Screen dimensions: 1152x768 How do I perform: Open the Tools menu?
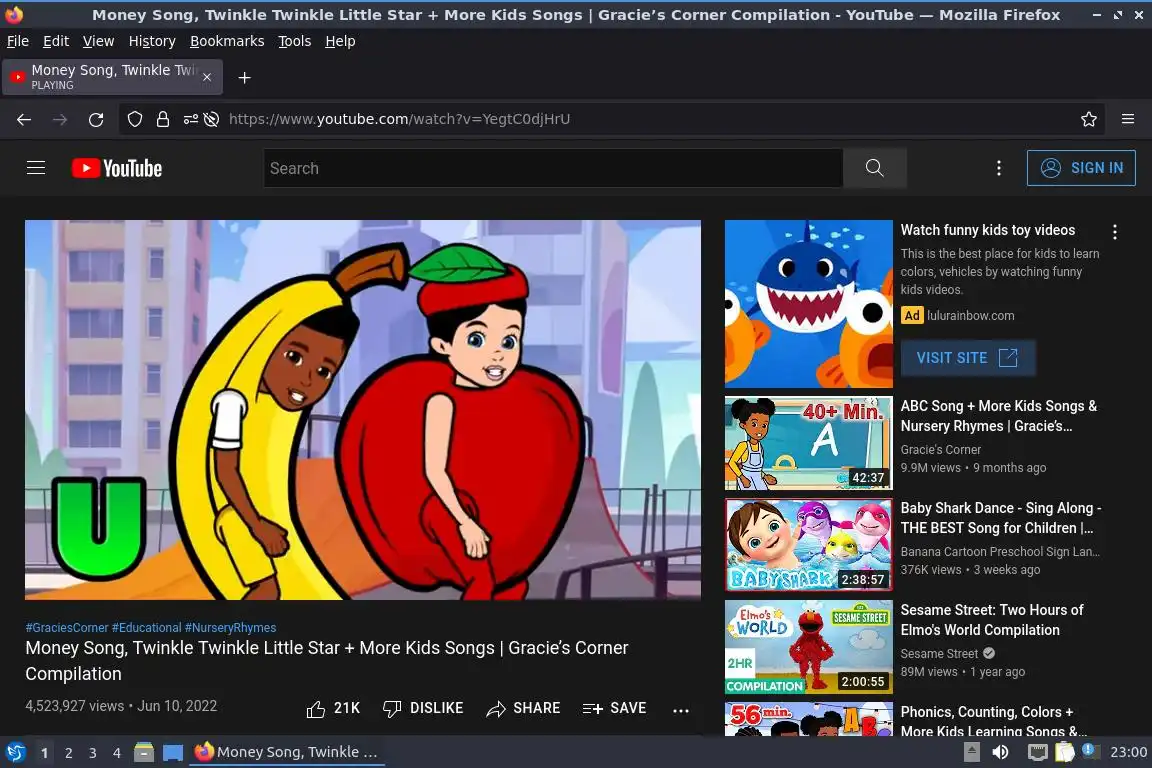(x=295, y=41)
